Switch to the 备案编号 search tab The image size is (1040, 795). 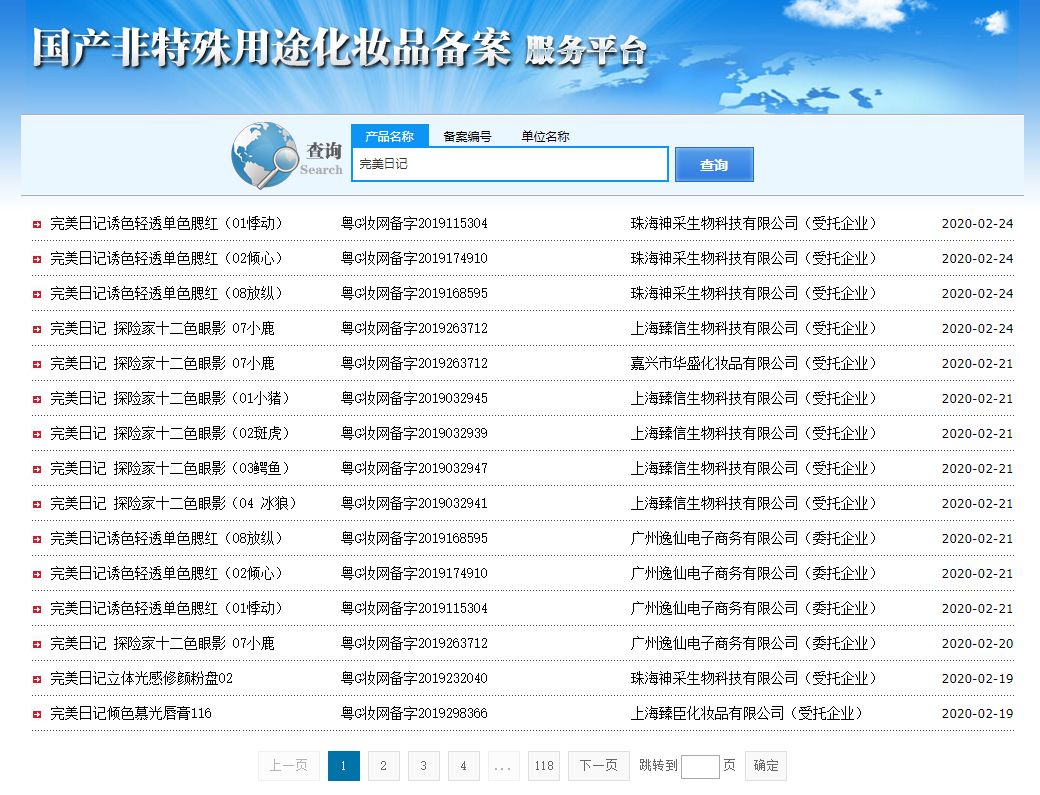pos(468,136)
